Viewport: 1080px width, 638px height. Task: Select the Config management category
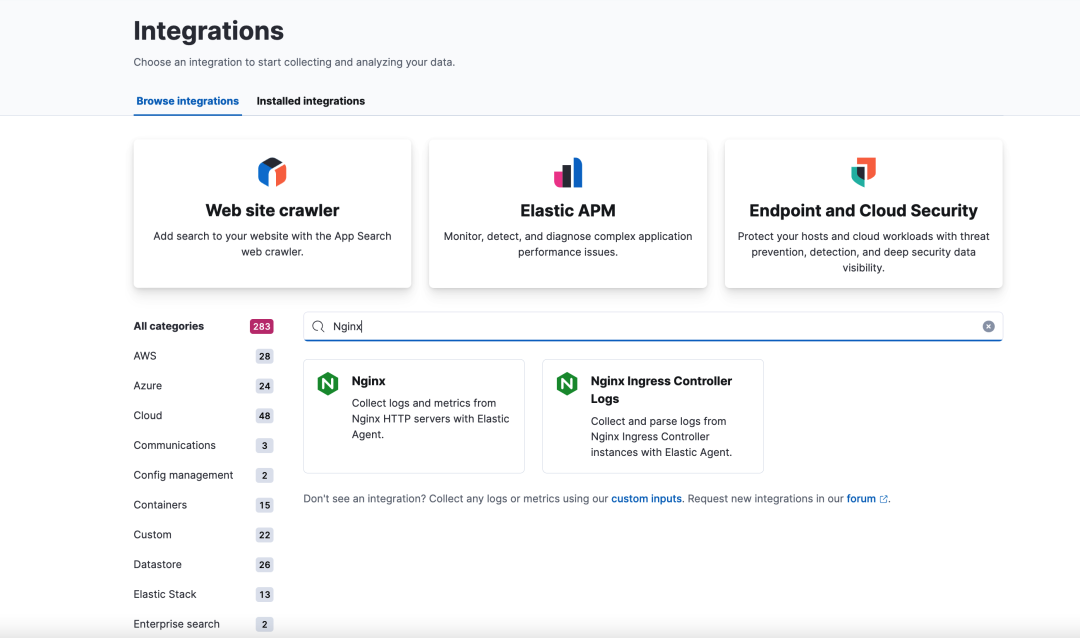point(183,475)
